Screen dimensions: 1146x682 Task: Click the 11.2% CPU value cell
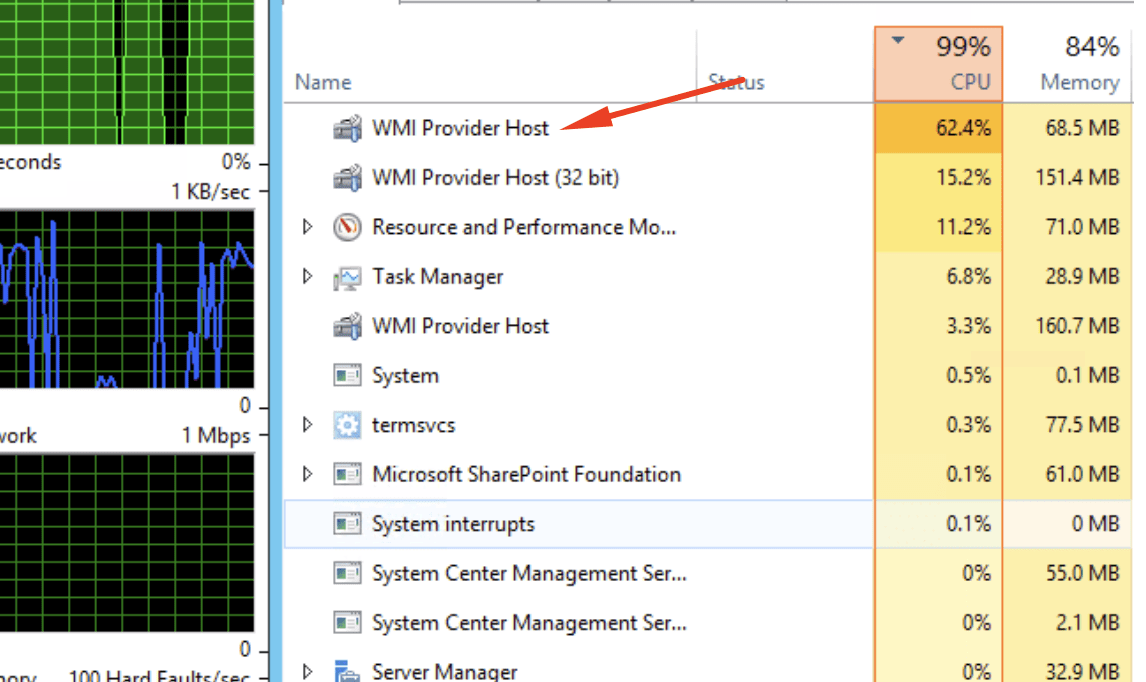click(x=938, y=227)
